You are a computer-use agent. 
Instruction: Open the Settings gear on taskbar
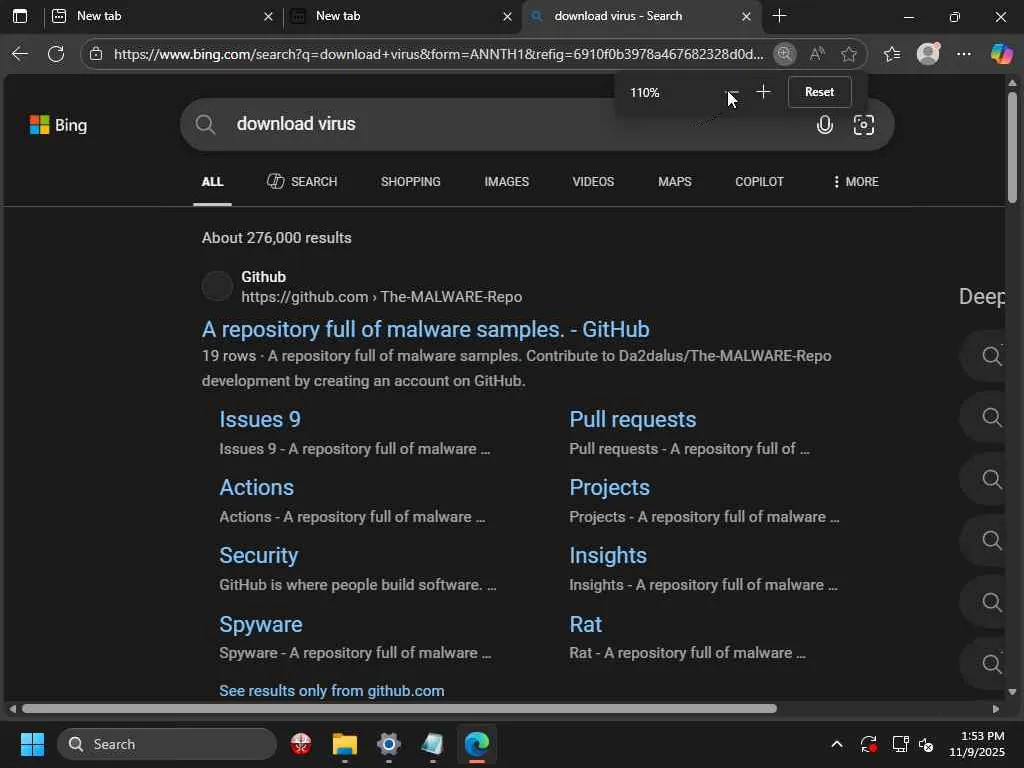pyautogui.click(x=389, y=744)
